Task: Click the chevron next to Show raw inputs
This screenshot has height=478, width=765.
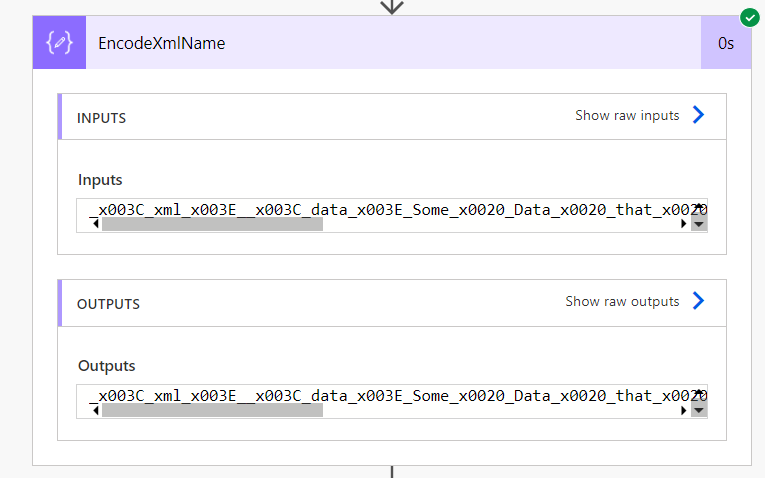Action: 698,115
